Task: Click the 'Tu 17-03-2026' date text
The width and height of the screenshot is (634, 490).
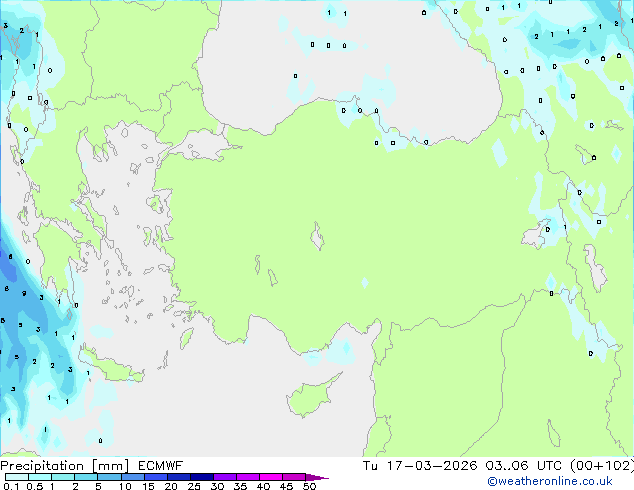Action: (420, 466)
